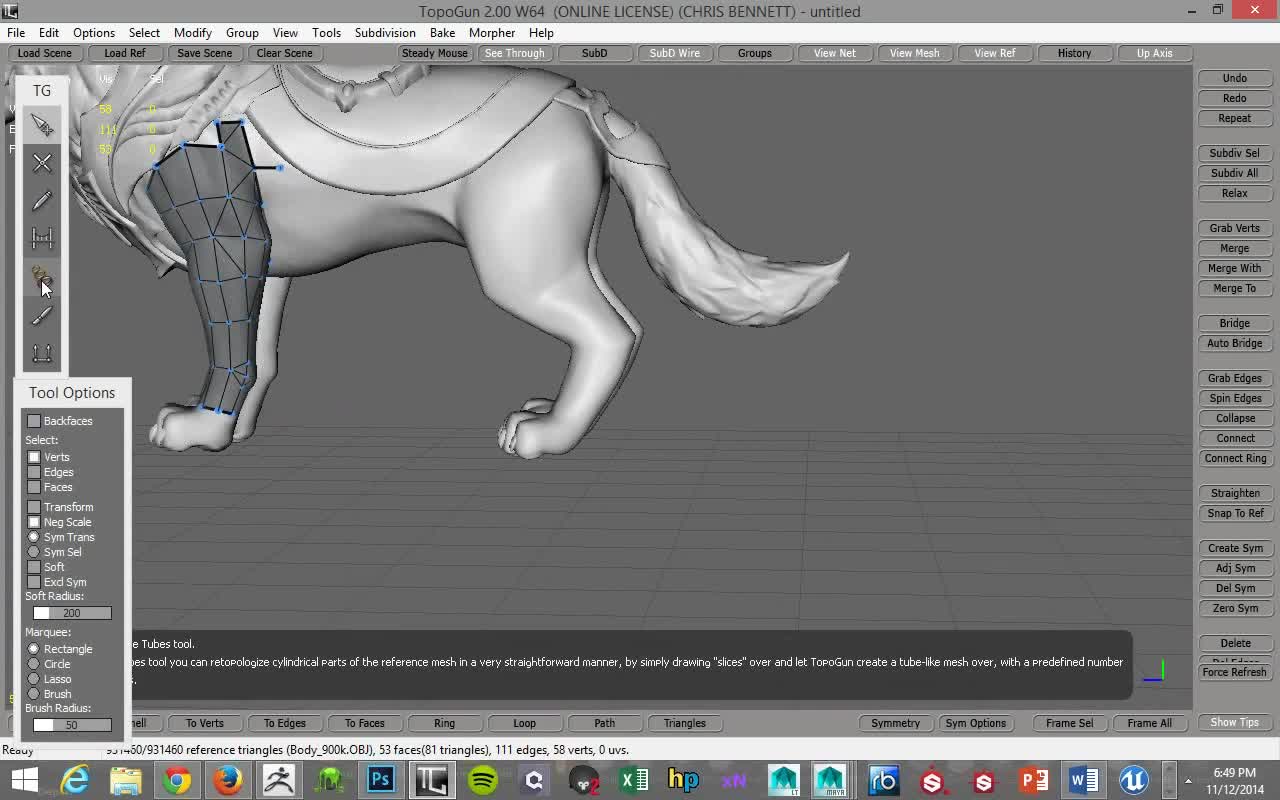Select the Bridge tool icon
Screen dimensions: 1280x800
pyautogui.click(x=42, y=238)
